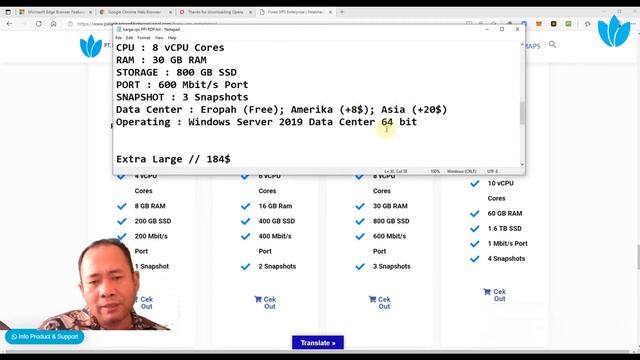640x360 pixels.
Task: Click the Notepad scroll down arrow
Action: [522, 164]
